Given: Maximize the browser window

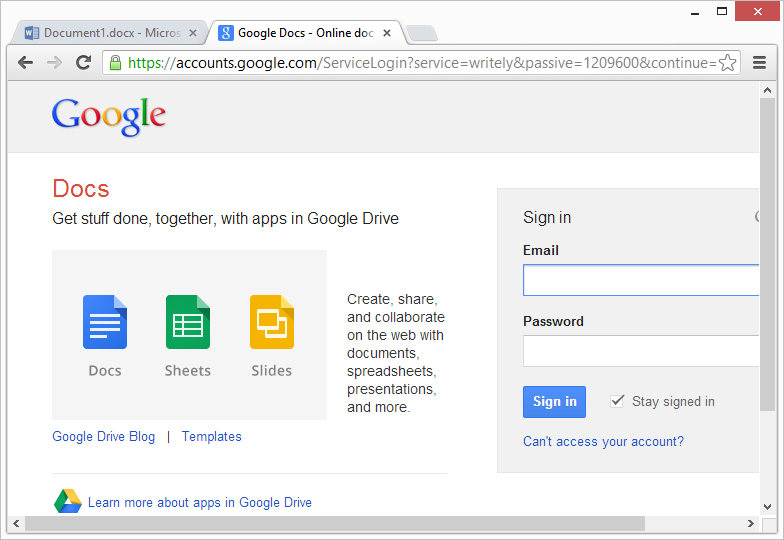Looking at the screenshot, I should (x=722, y=11).
